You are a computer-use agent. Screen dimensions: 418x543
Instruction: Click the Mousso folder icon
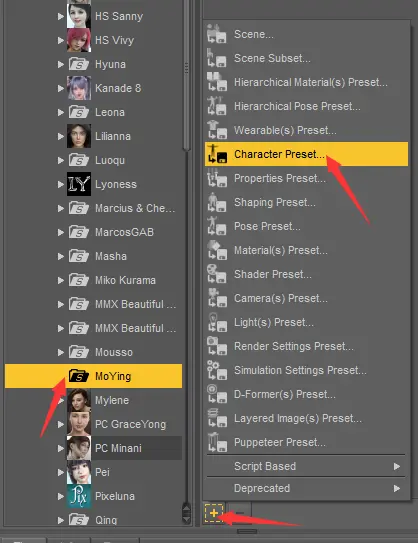pos(79,352)
